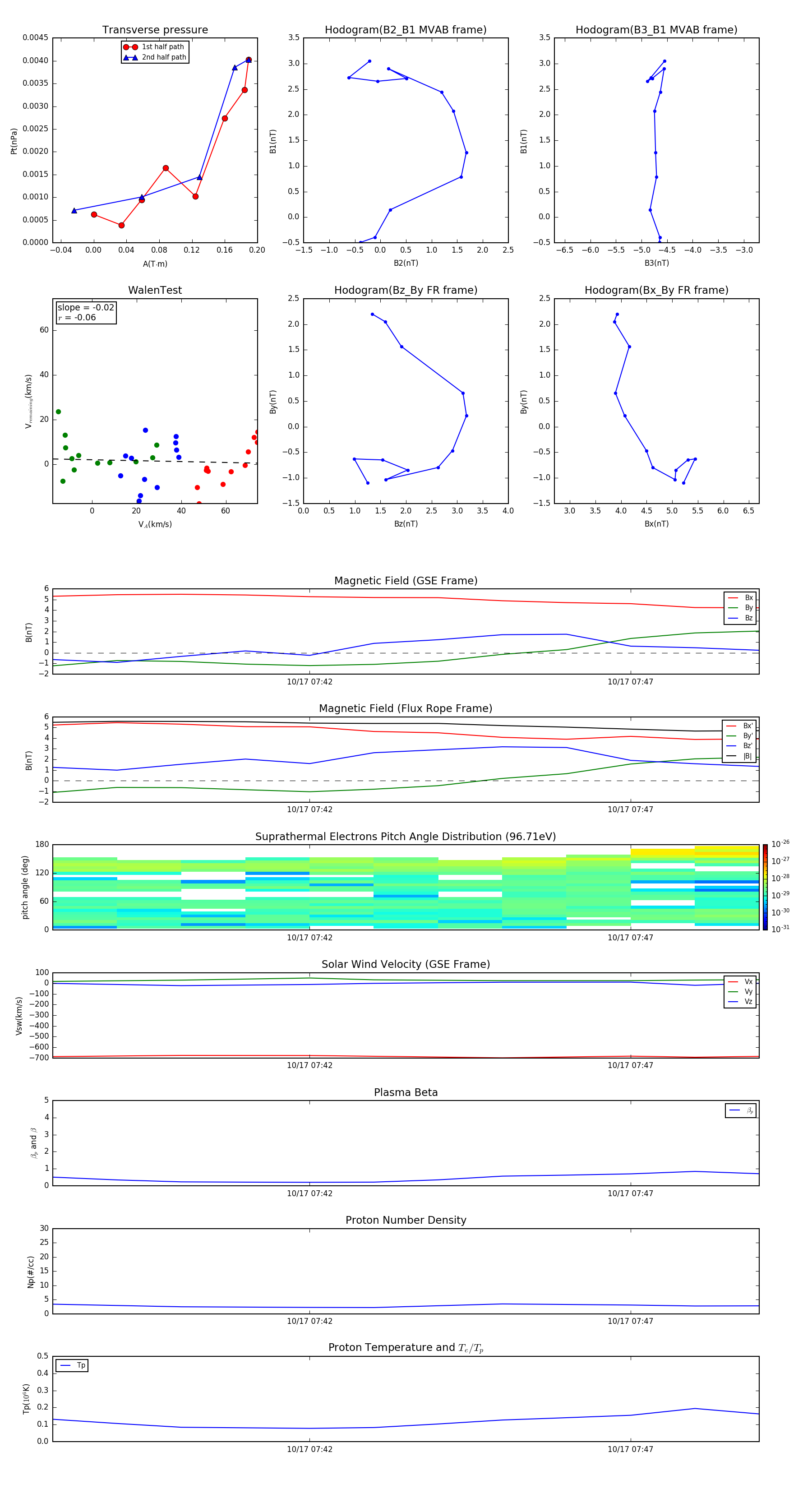Screen dimensions: 812x1489
Task: Click the "B3(nT)" x-axis label
Action: click(x=656, y=263)
